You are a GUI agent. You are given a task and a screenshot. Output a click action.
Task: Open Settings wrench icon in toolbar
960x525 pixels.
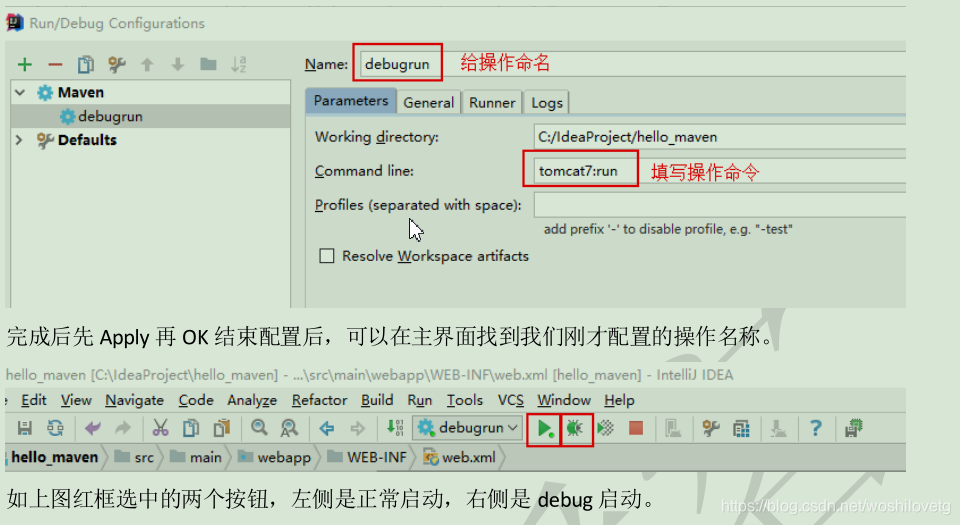tap(711, 428)
